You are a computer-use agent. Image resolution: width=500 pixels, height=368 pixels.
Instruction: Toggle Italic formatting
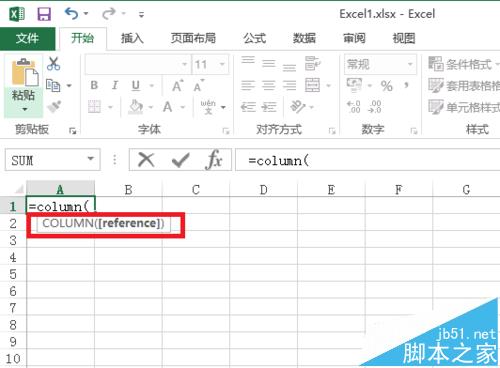115,85
